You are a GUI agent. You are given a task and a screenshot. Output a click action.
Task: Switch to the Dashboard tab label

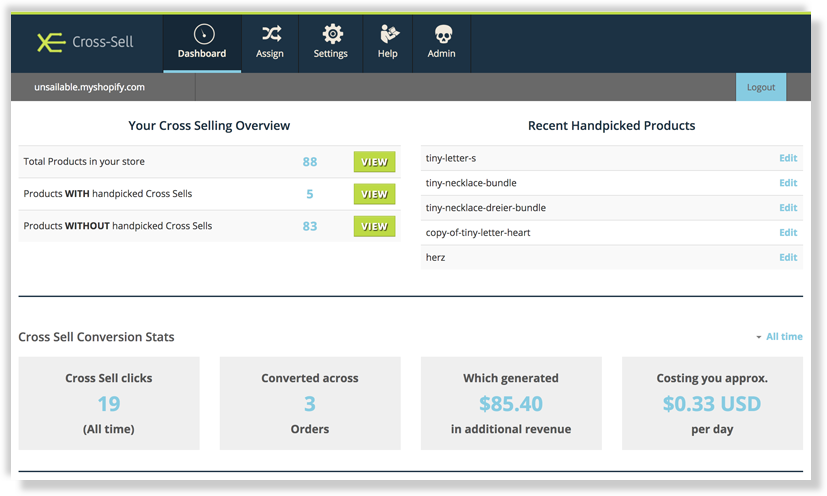(202, 54)
